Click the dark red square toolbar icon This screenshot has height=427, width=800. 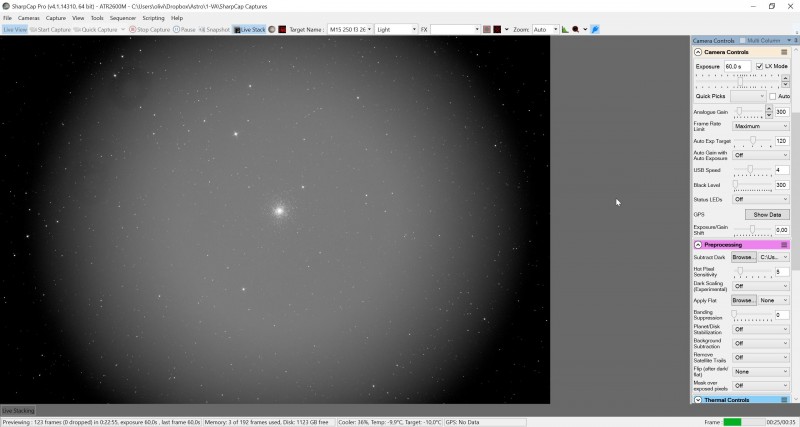pos(282,30)
